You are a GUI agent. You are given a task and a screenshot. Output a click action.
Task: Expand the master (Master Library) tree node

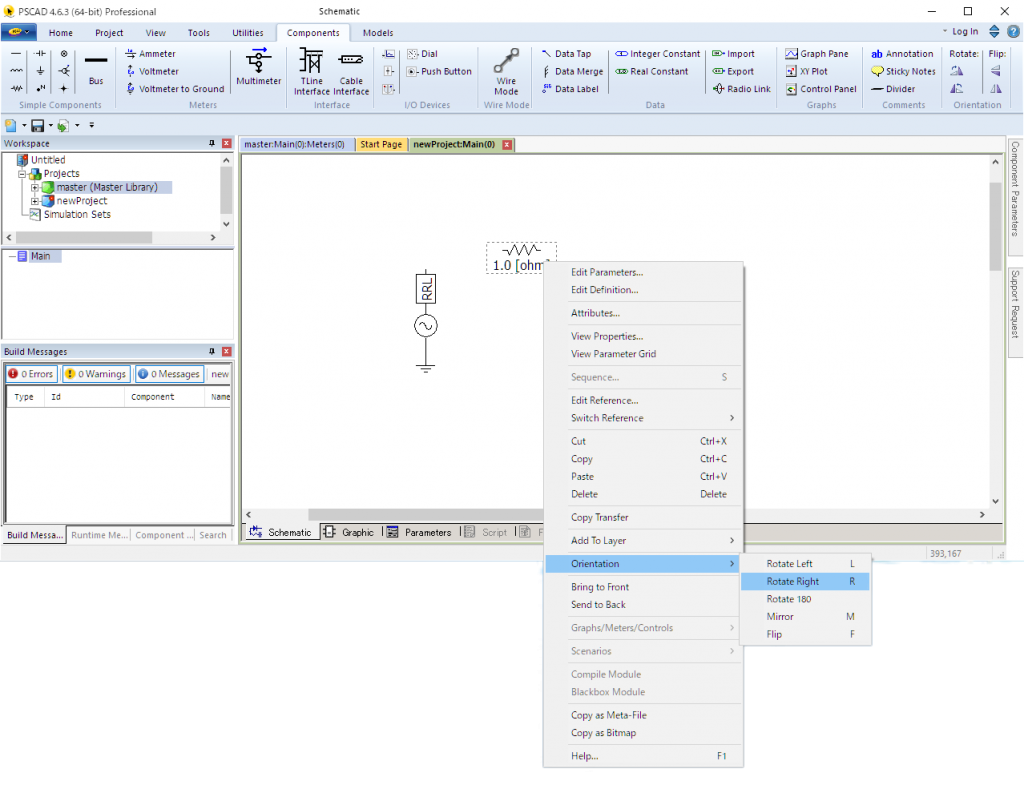[35, 187]
